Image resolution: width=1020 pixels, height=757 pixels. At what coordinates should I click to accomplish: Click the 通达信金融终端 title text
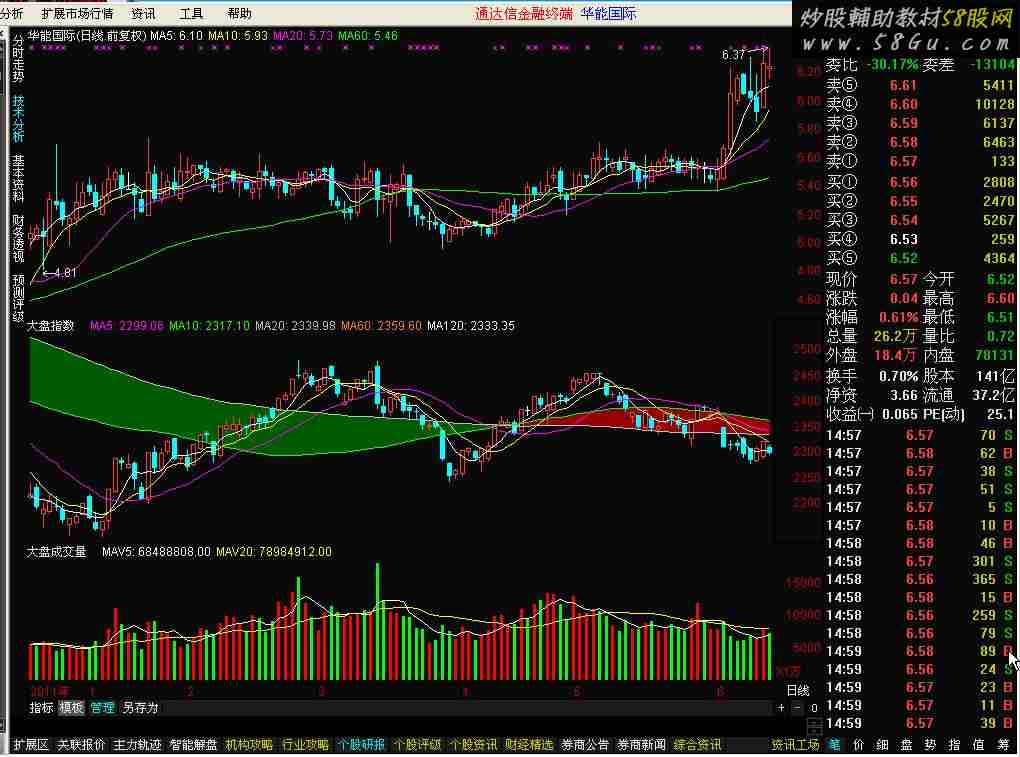(x=524, y=13)
